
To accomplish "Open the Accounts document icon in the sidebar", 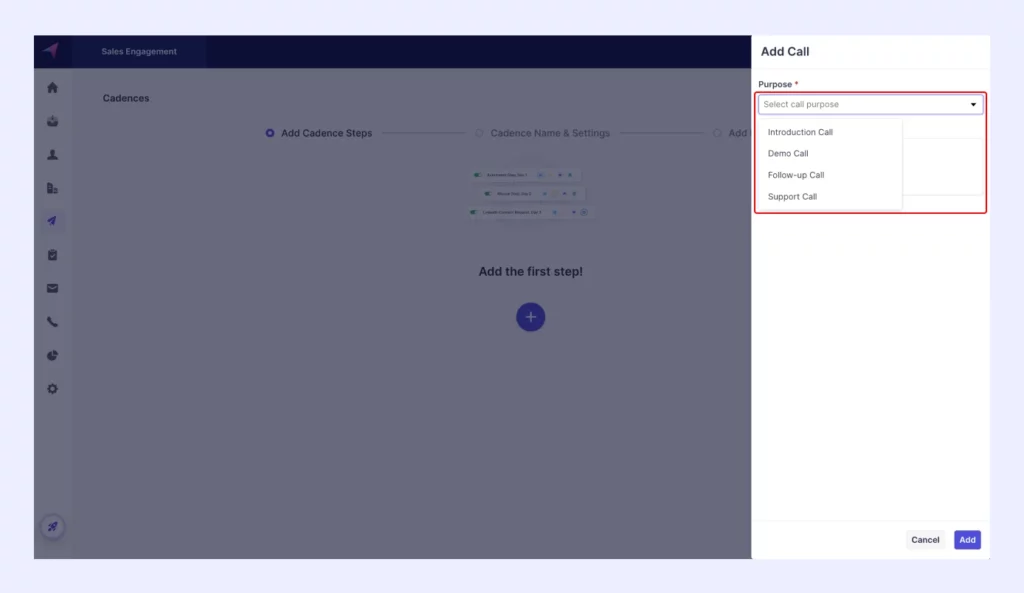I will click(x=51, y=188).
